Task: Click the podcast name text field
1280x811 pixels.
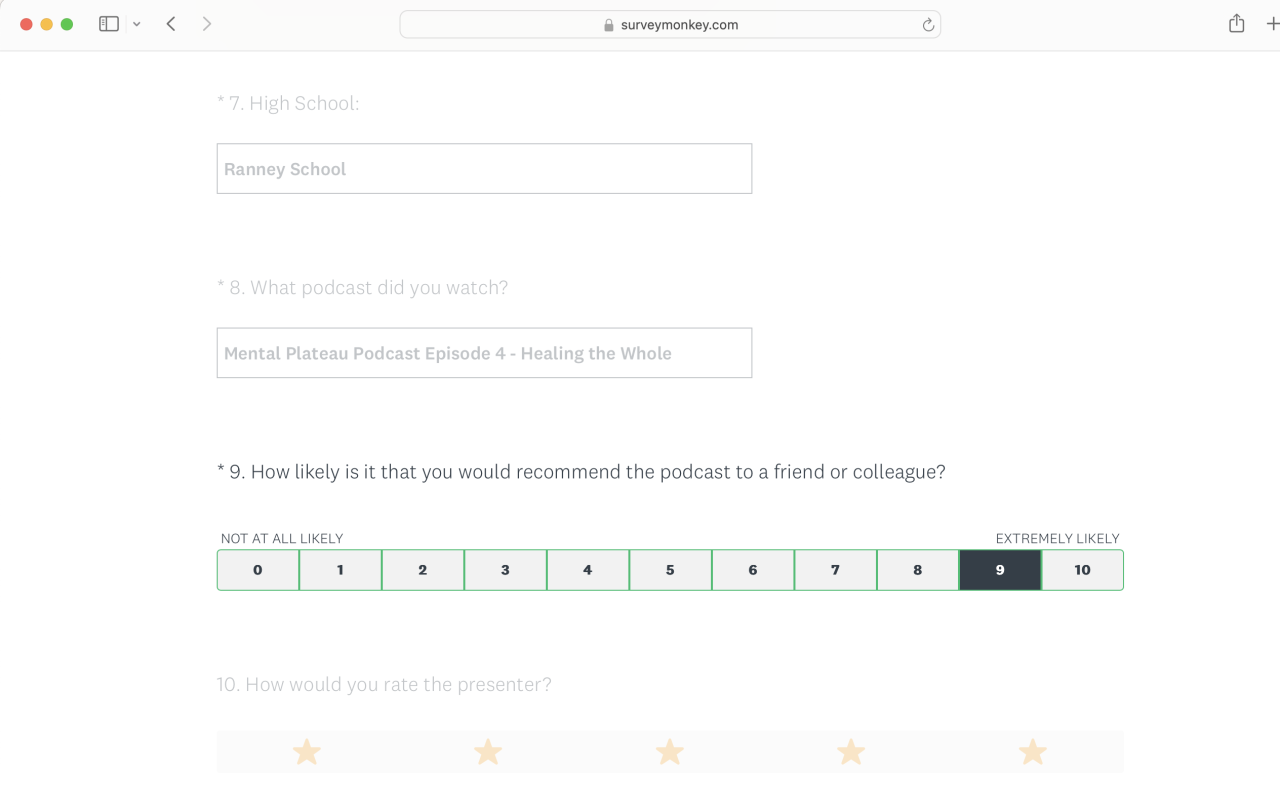Action: coord(484,353)
